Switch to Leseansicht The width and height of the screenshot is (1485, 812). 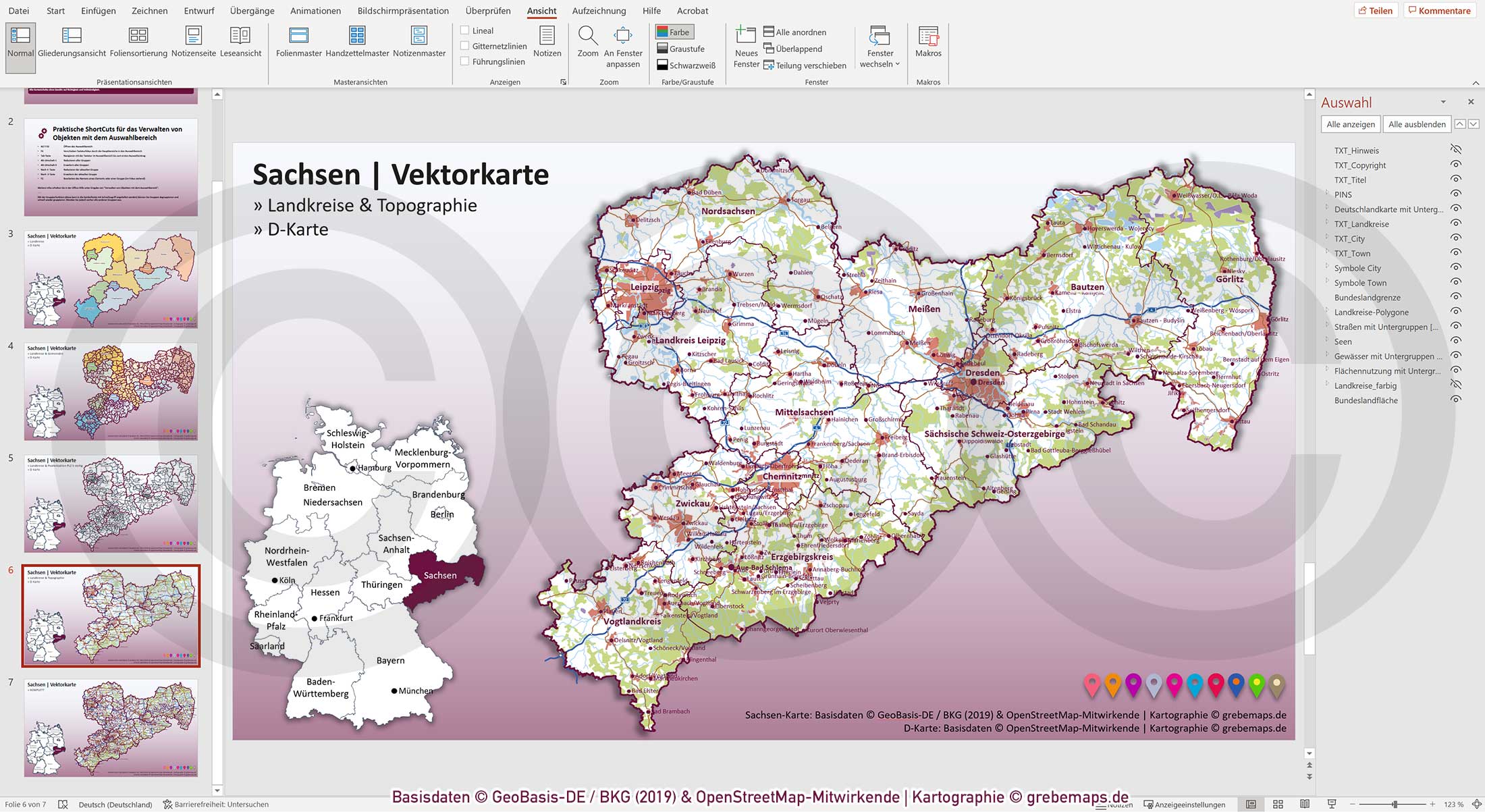pyautogui.click(x=240, y=43)
